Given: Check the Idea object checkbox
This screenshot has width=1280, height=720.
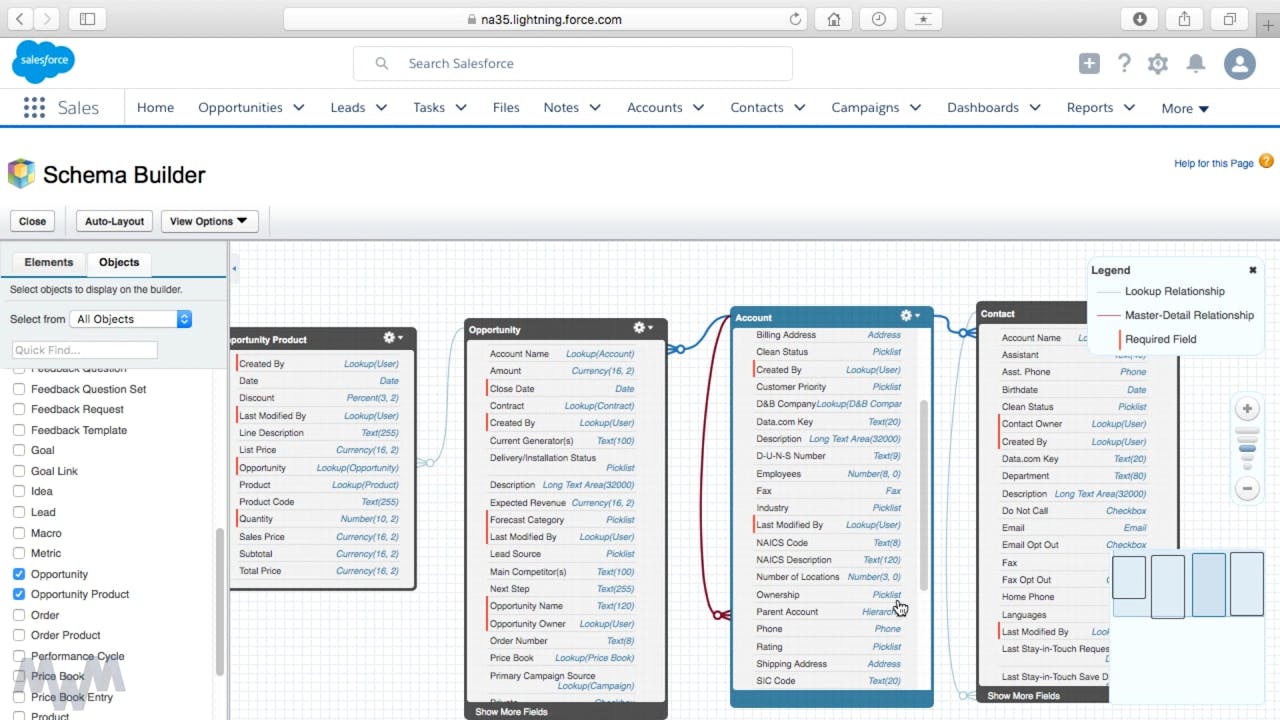Looking at the screenshot, I should pyautogui.click(x=19, y=491).
